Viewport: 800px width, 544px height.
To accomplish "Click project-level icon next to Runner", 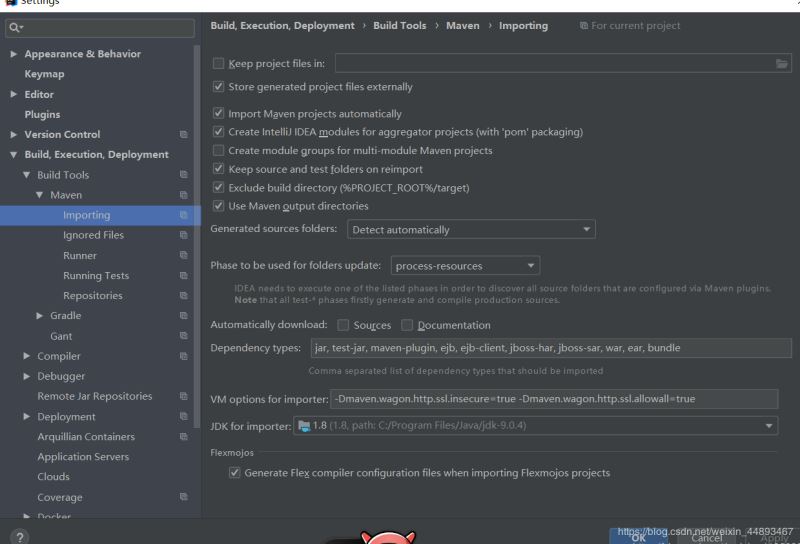I will point(184,255).
